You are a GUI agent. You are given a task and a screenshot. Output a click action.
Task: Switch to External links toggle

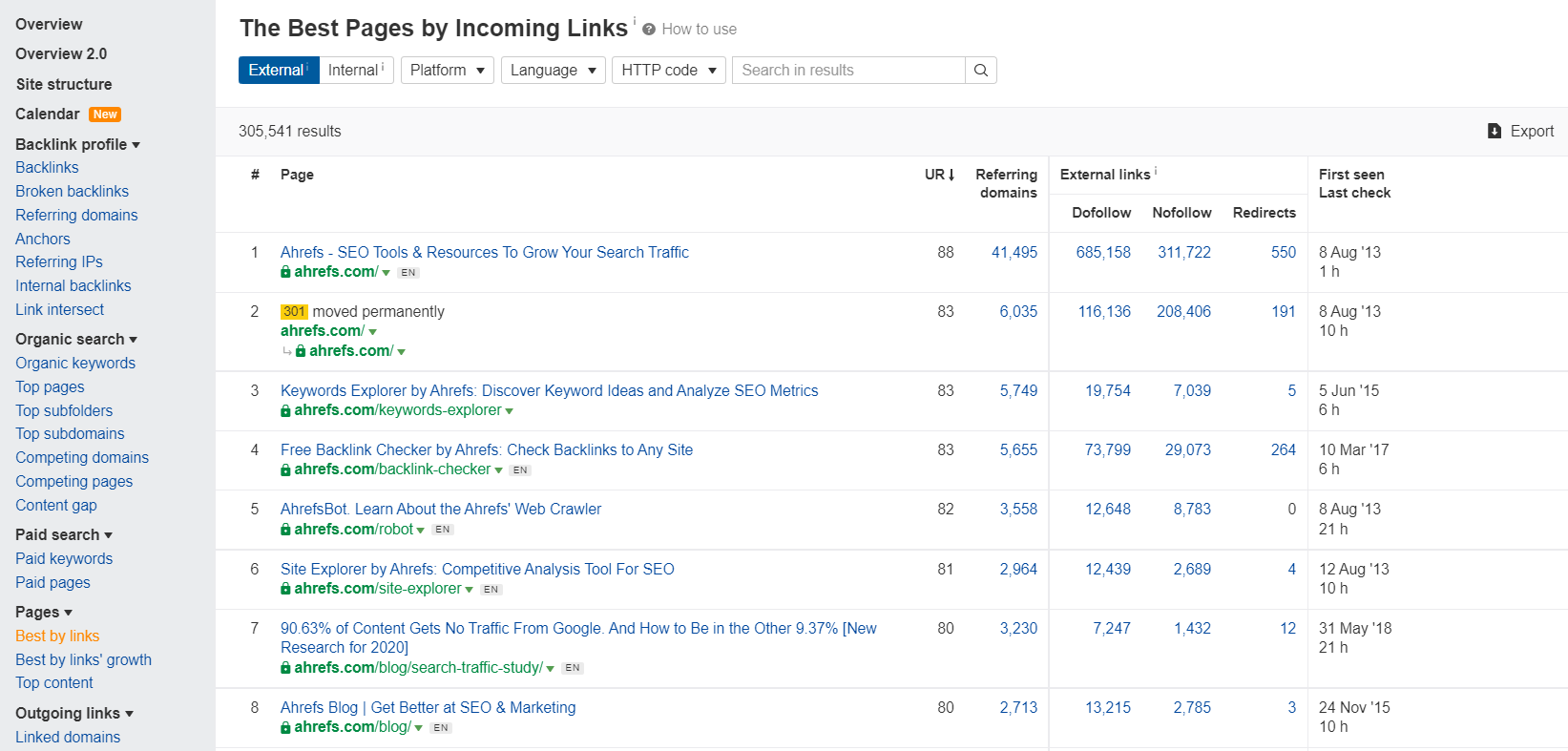click(278, 71)
